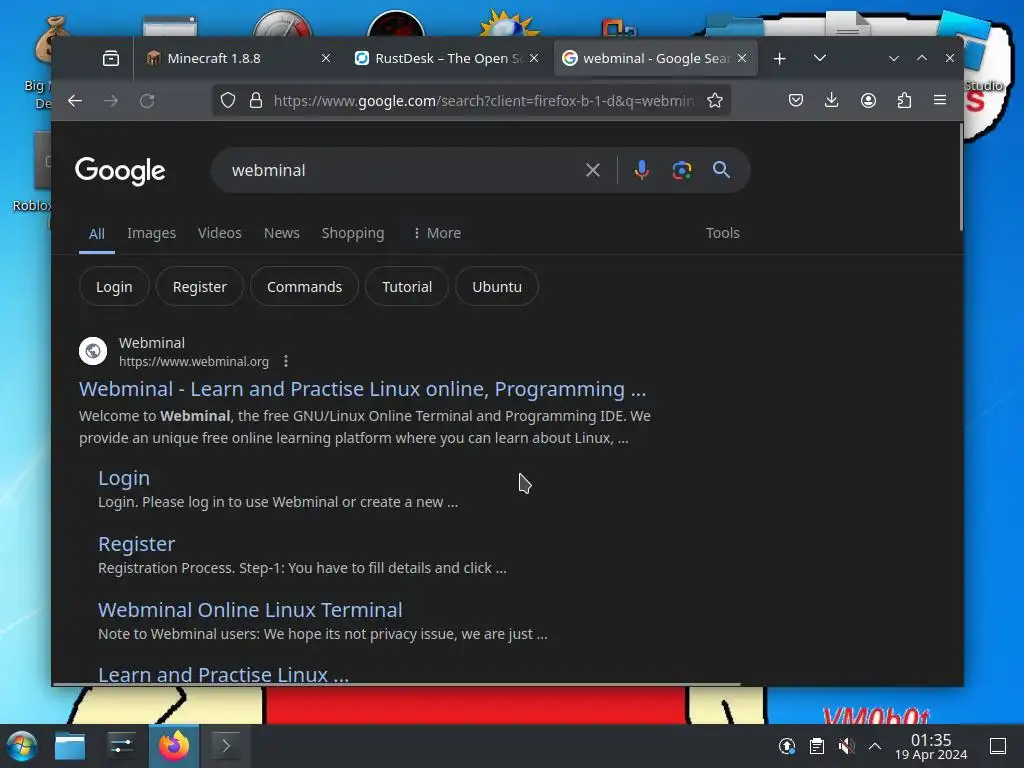The image size is (1024, 768).
Task: Bookmark this page with star icon
Action: tap(715, 101)
